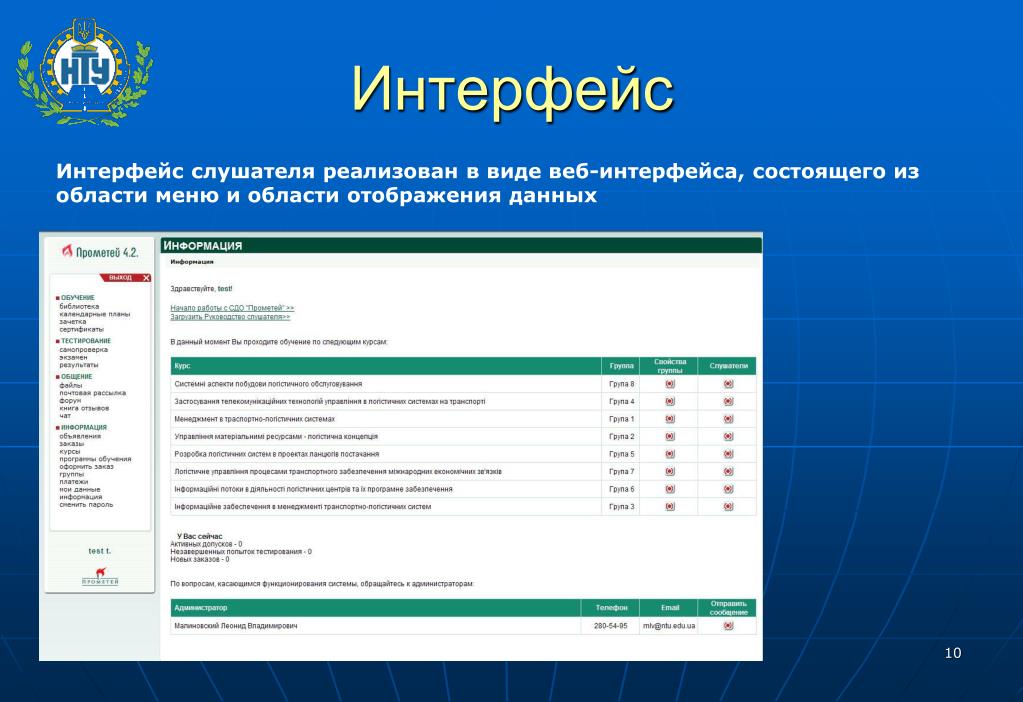Screen dimensions: 1023x702
Task: Click the ТЕСТИРОВАНИЕ section heading
Action: tap(86, 341)
